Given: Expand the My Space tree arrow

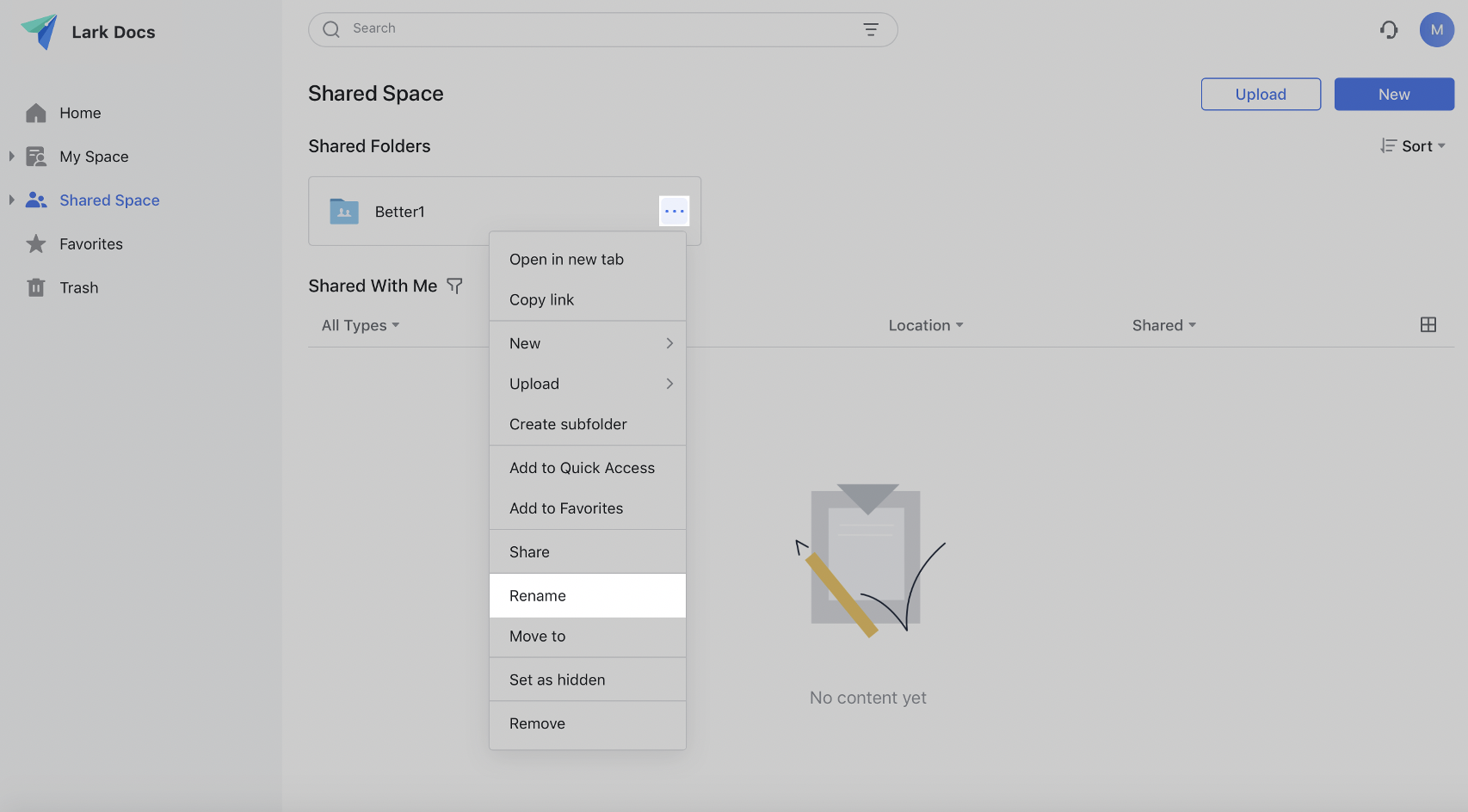Looking at the screenshot, I should pos(11,157).
